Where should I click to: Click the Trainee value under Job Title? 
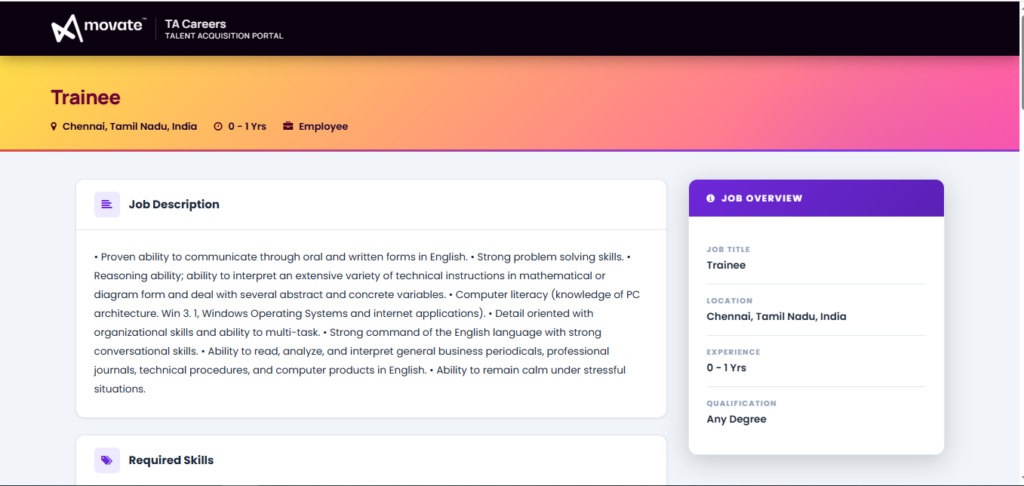coord(726,265)
